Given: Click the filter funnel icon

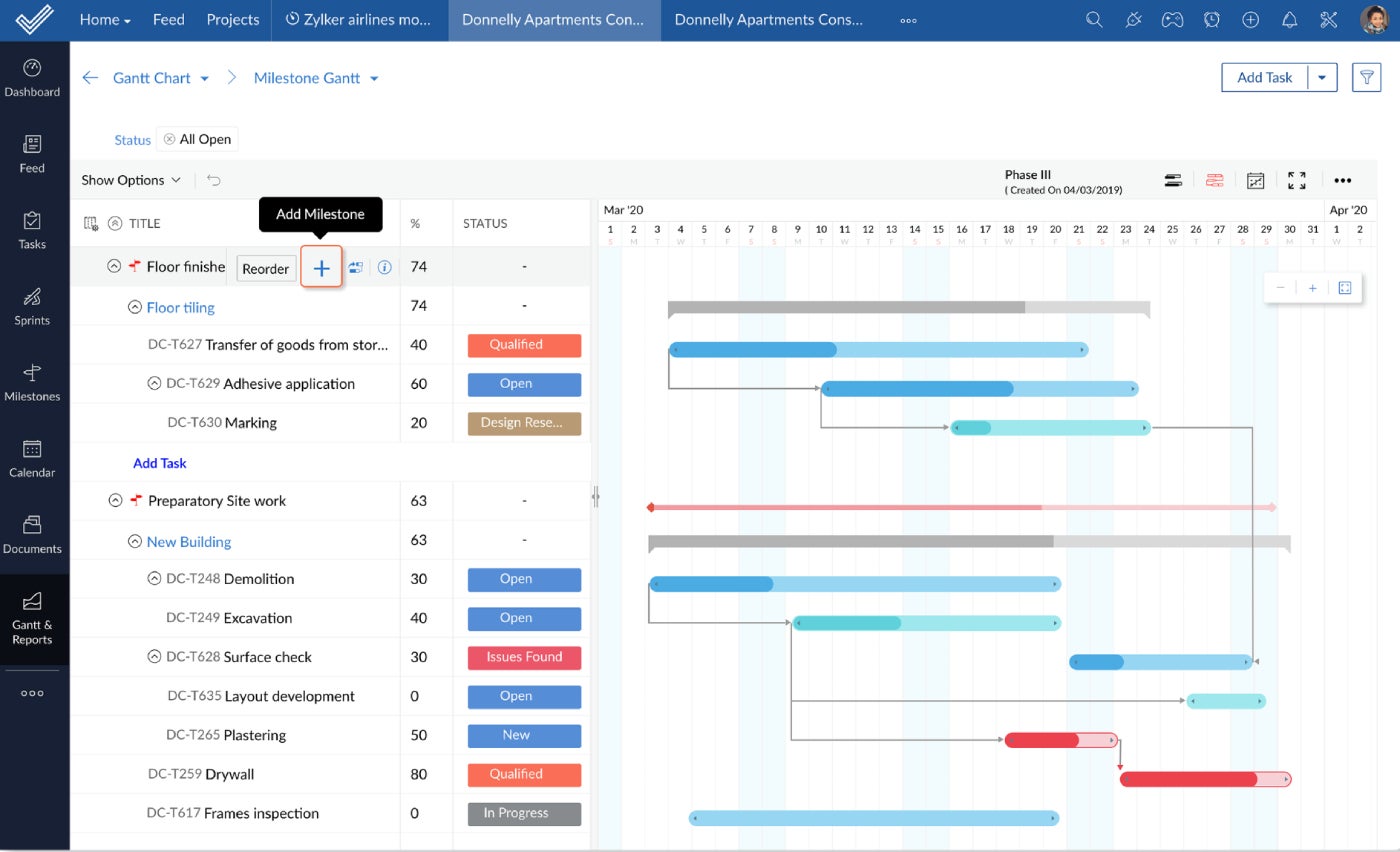Looking at the screenshot, I should click(x=1366, y=77).
